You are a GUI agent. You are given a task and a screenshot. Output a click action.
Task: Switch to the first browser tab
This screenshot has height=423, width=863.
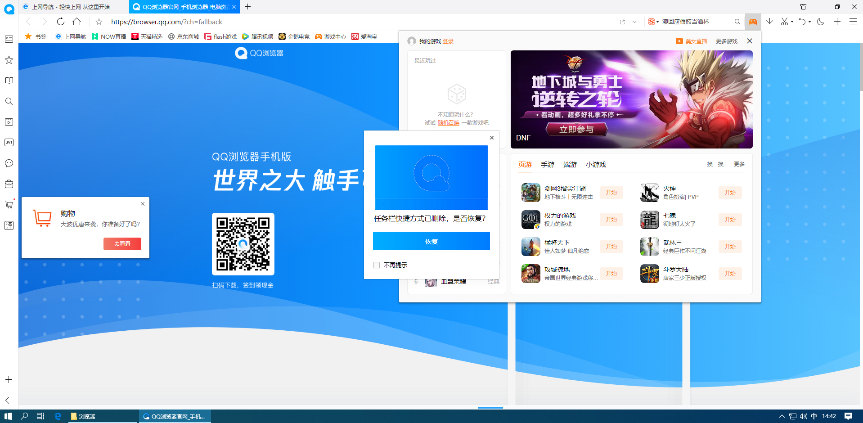(73, 7)
